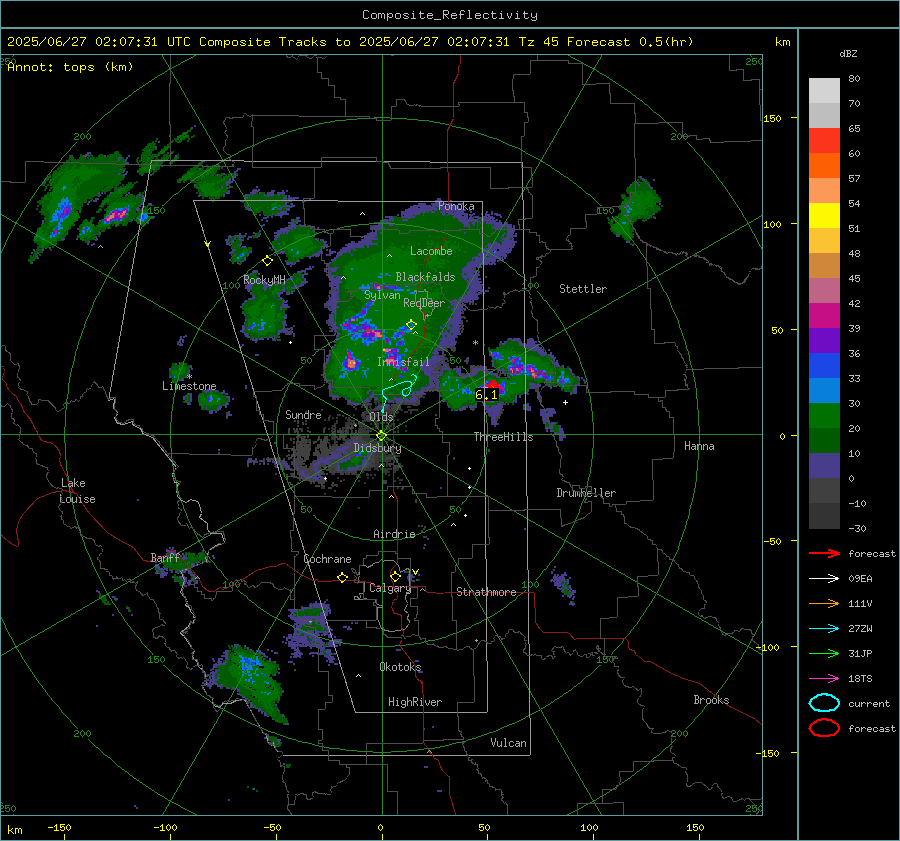Click the Okotoks city label
The image size is (900, 841).
pos(401,667)
